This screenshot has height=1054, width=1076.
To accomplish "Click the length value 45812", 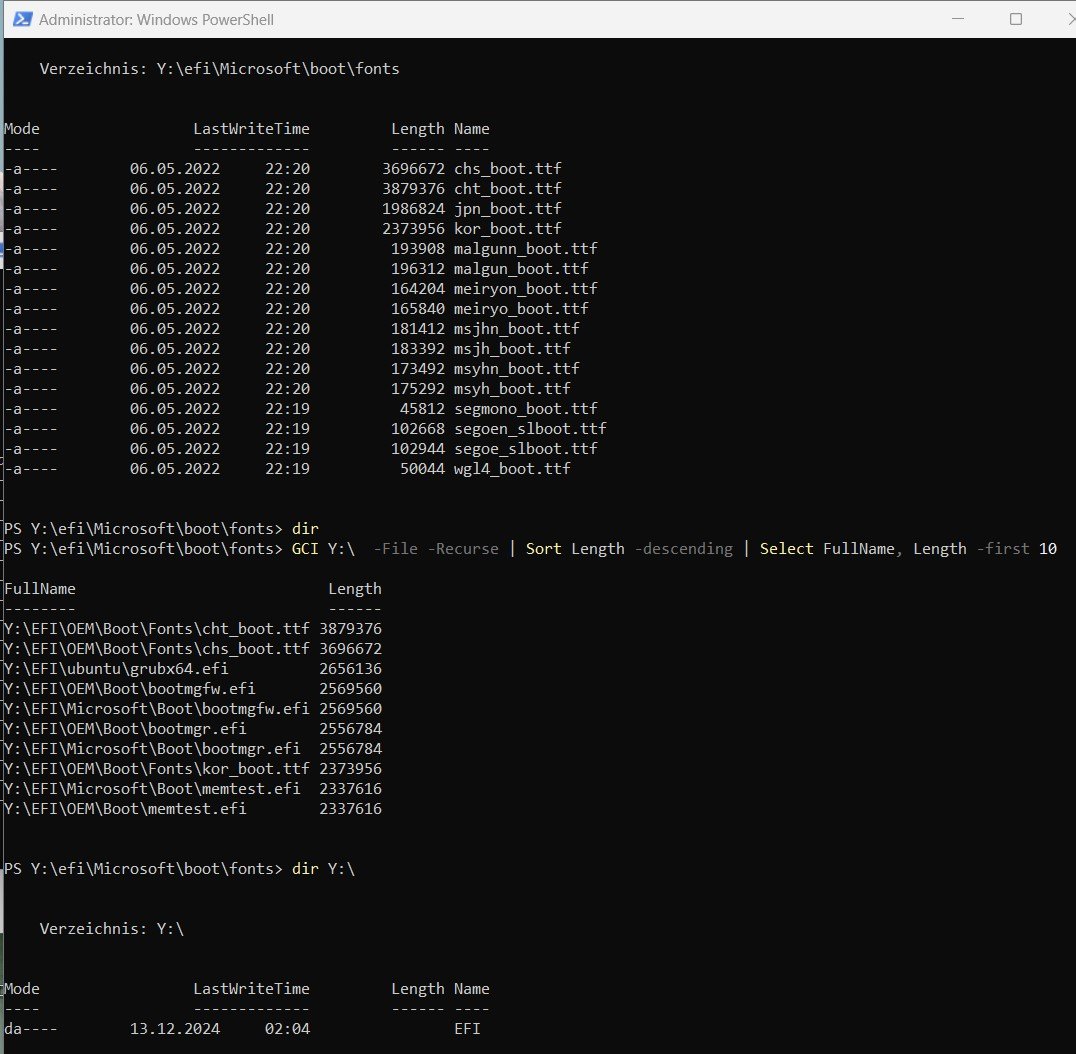I will tap(422, 408).
